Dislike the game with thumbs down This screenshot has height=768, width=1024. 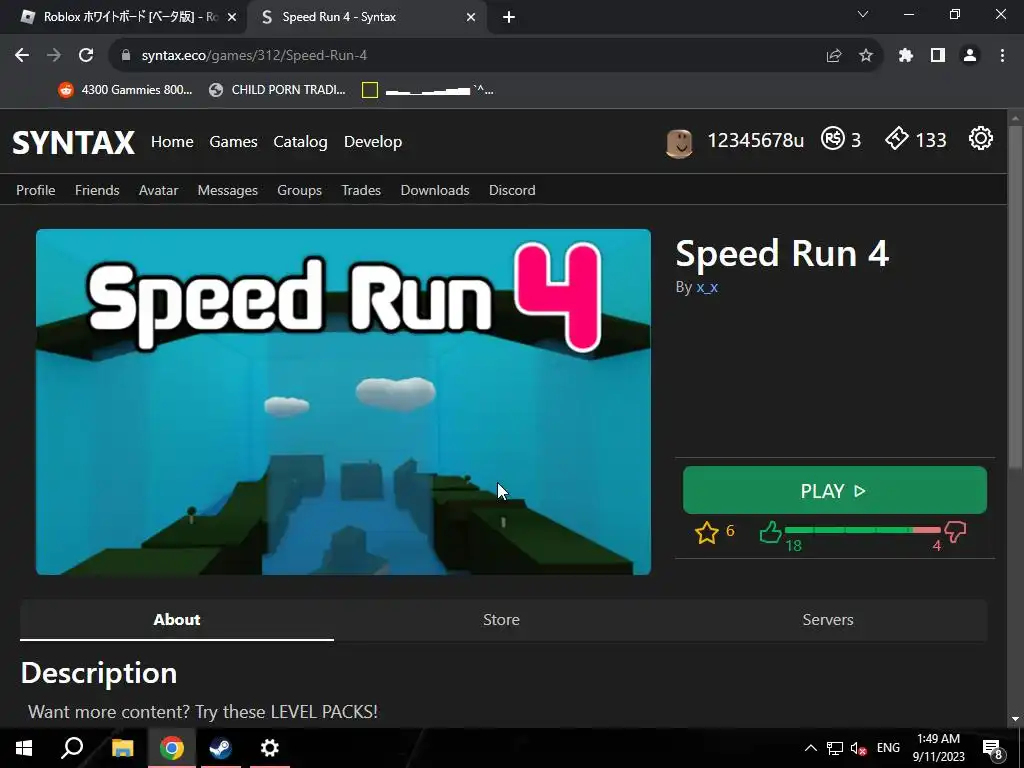click(955, 532)
